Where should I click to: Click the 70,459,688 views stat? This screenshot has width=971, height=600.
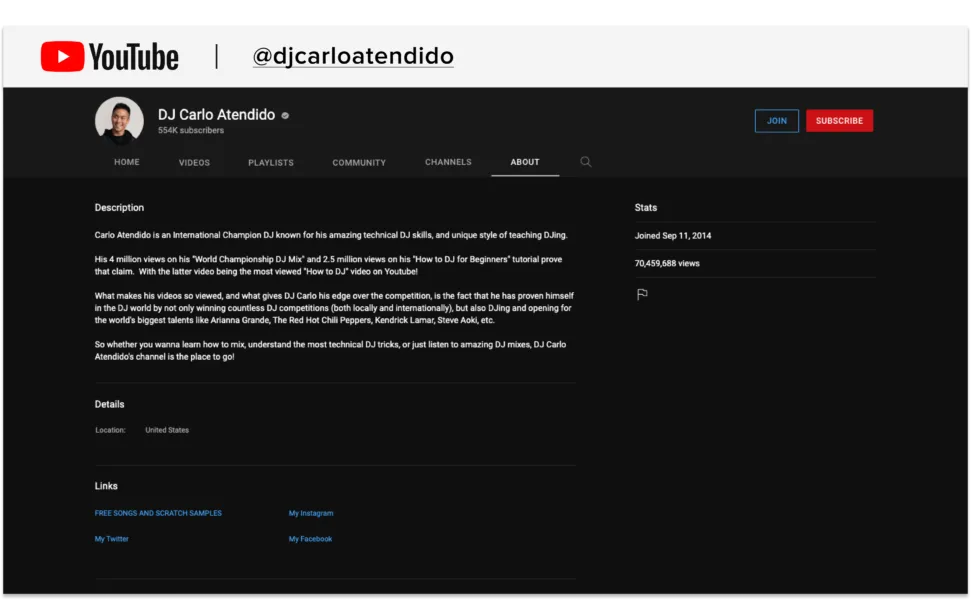(x=667, y=264)
